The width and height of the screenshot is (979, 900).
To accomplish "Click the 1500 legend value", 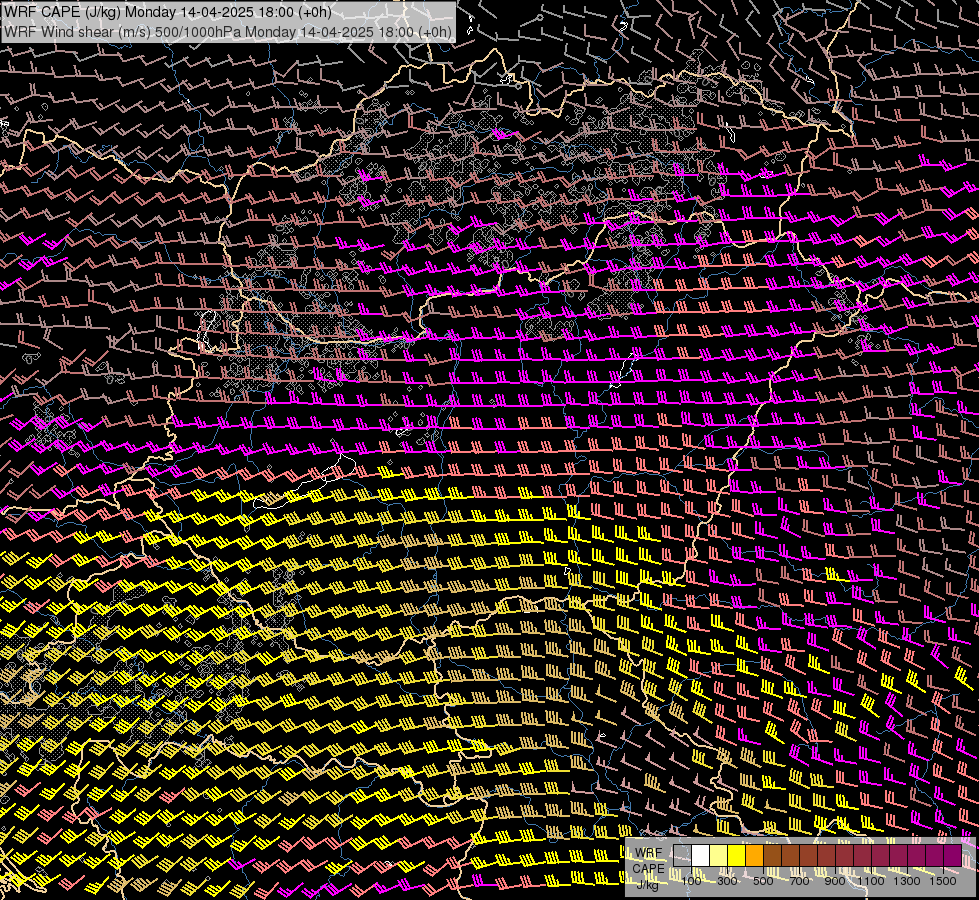I will [943, 881].
